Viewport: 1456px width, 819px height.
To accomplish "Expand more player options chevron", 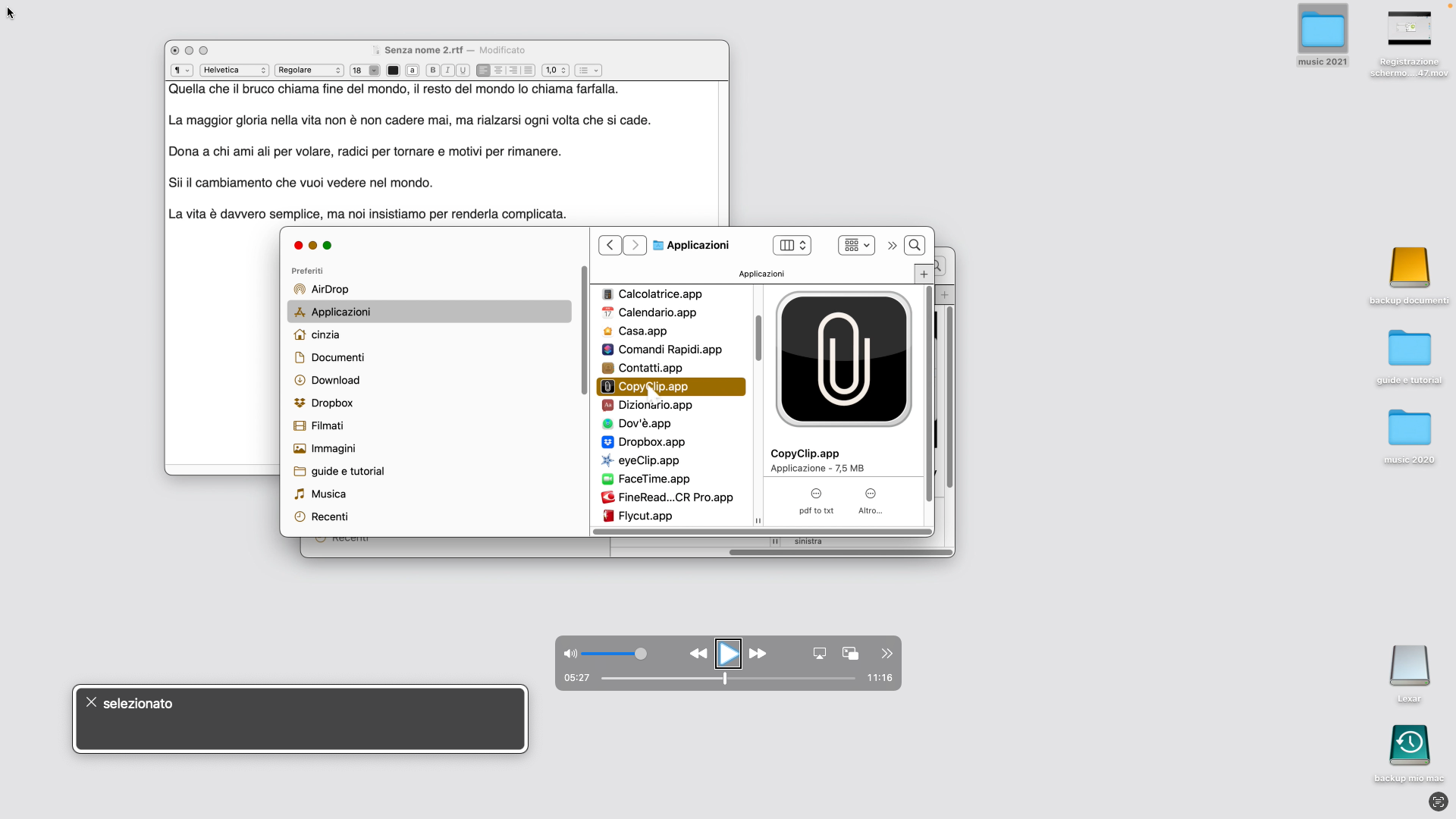I will [886, 654].
